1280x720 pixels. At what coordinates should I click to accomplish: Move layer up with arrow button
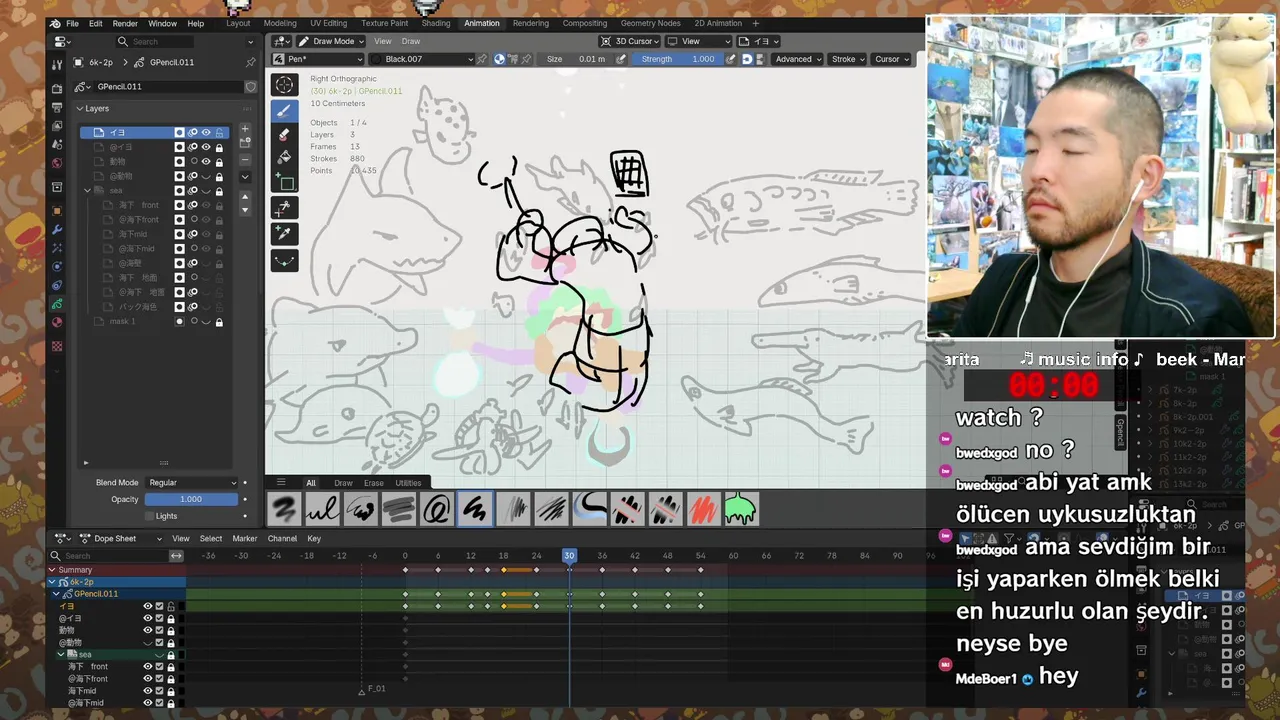(x=245, y=197)
